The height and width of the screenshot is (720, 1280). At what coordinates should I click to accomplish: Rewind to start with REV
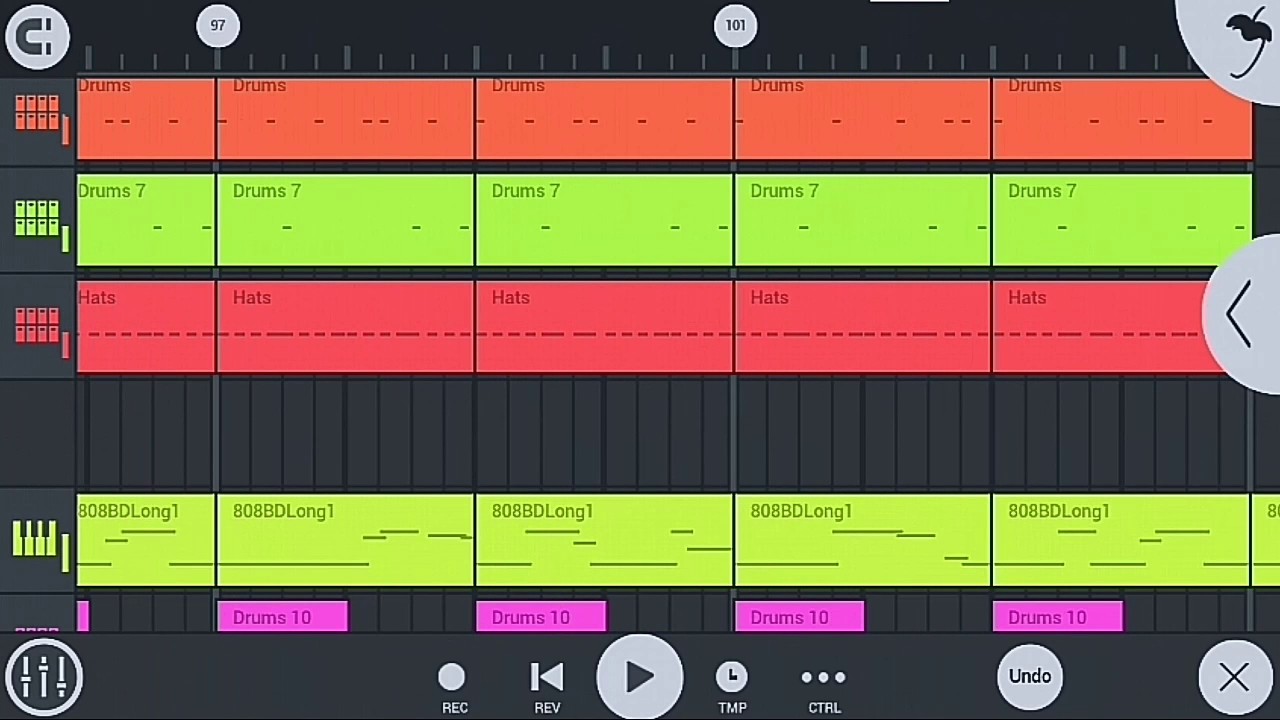pos(547,688)
